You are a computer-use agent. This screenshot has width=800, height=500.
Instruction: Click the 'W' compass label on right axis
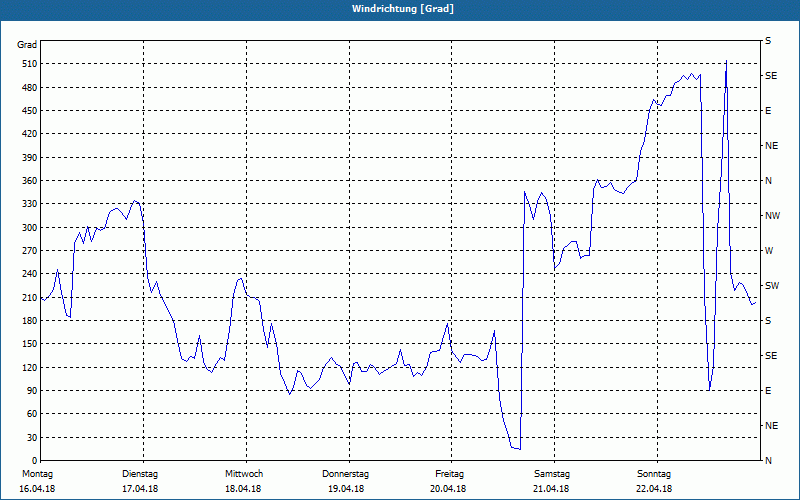pos(769,251)
